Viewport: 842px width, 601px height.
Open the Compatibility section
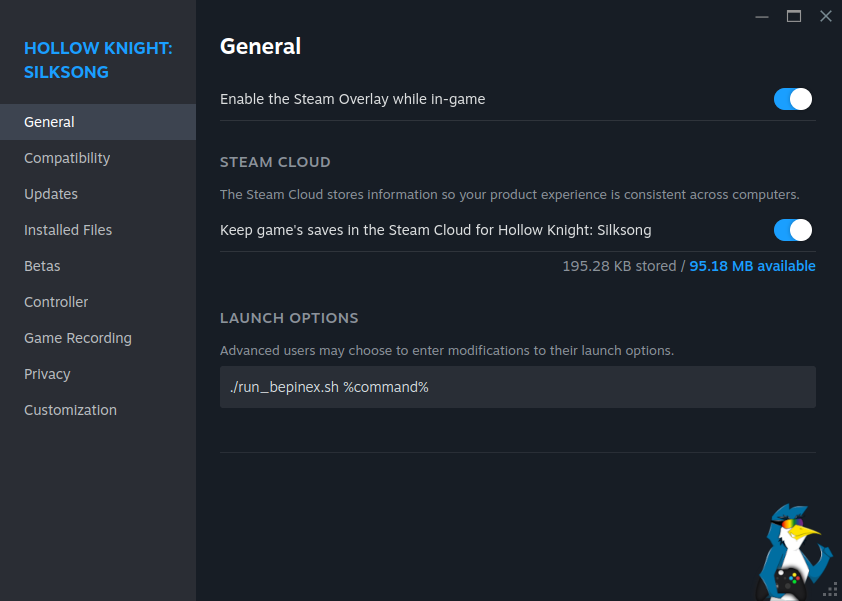pyautogui.click(x=67, y=158)
